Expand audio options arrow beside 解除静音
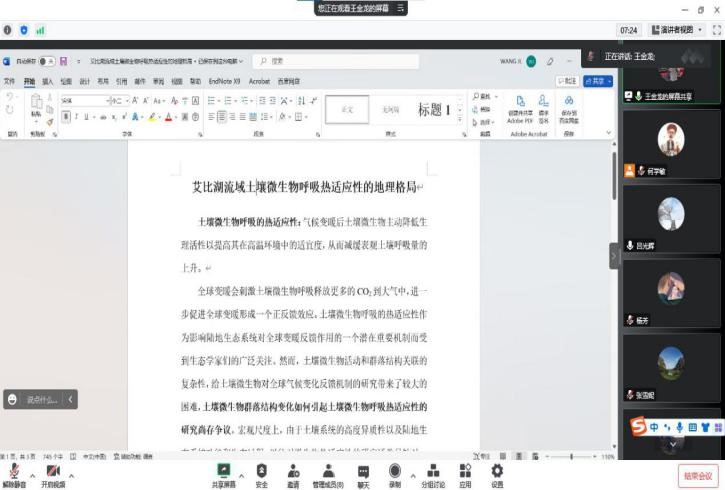The image size is (725, 490). (33, 476)
